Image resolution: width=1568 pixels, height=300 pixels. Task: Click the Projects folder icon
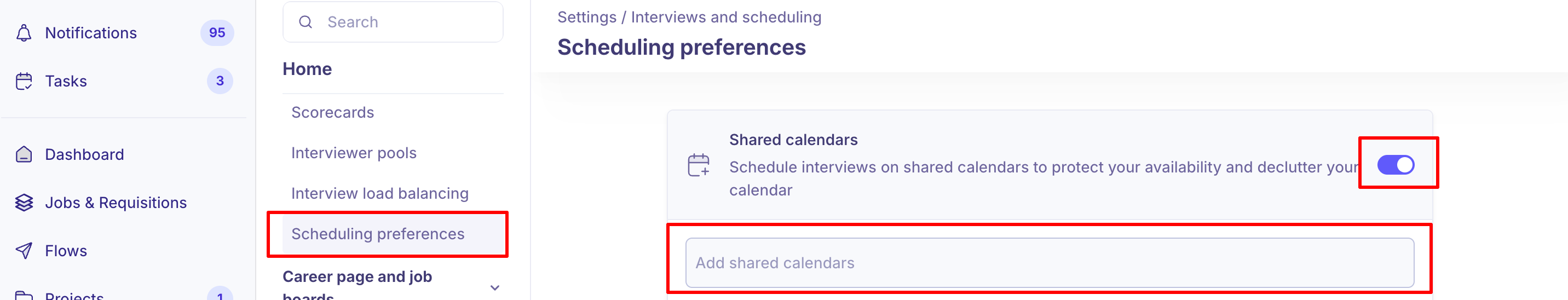(x=24, y=296)
